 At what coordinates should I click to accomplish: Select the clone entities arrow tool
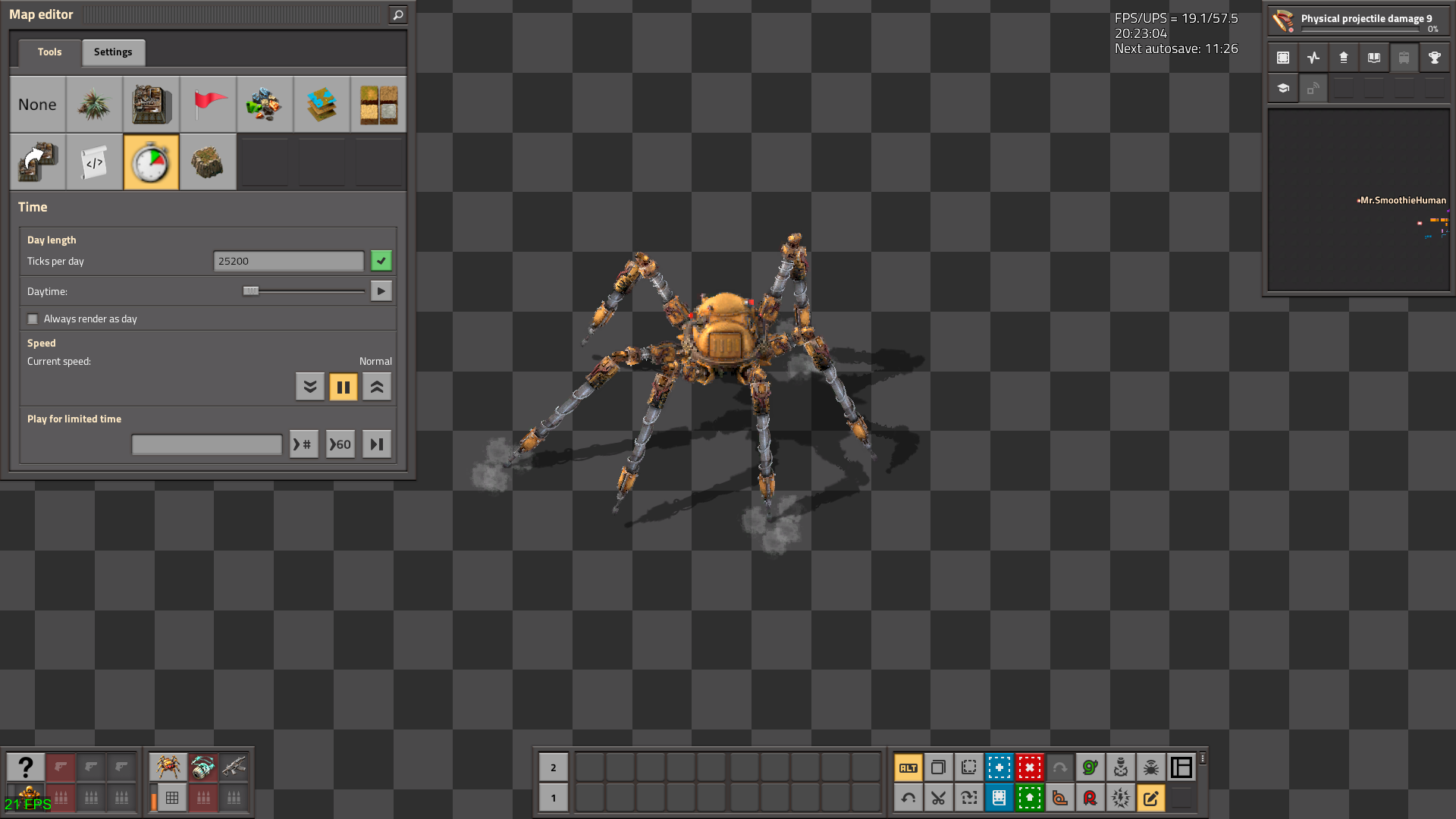[37, 162]
